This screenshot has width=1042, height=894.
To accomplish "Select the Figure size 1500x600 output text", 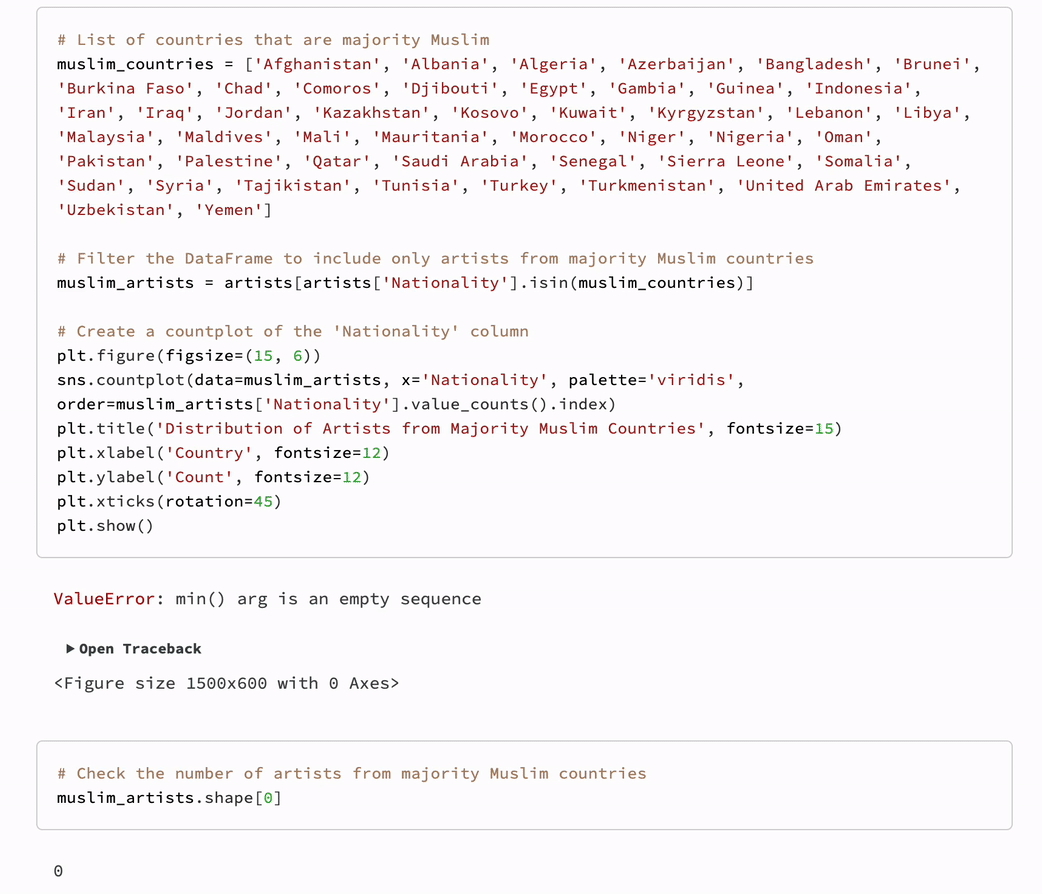I will pyautogui.click(x=227, y=683).
